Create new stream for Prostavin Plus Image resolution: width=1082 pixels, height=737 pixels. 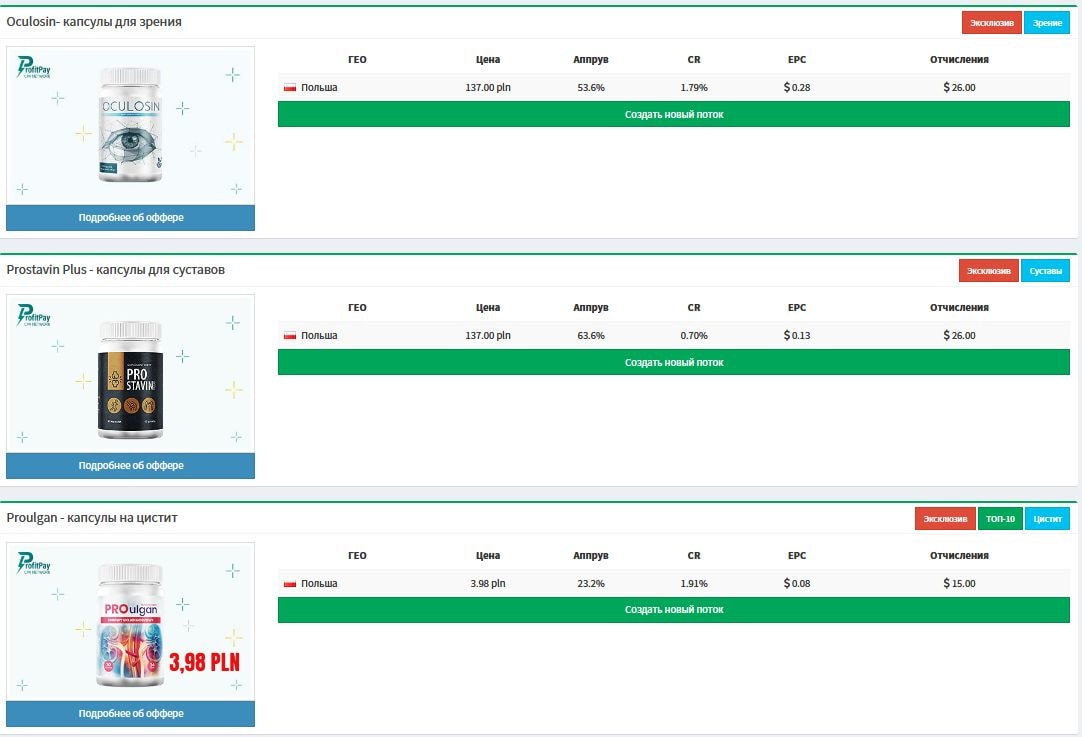click(673, 362)
